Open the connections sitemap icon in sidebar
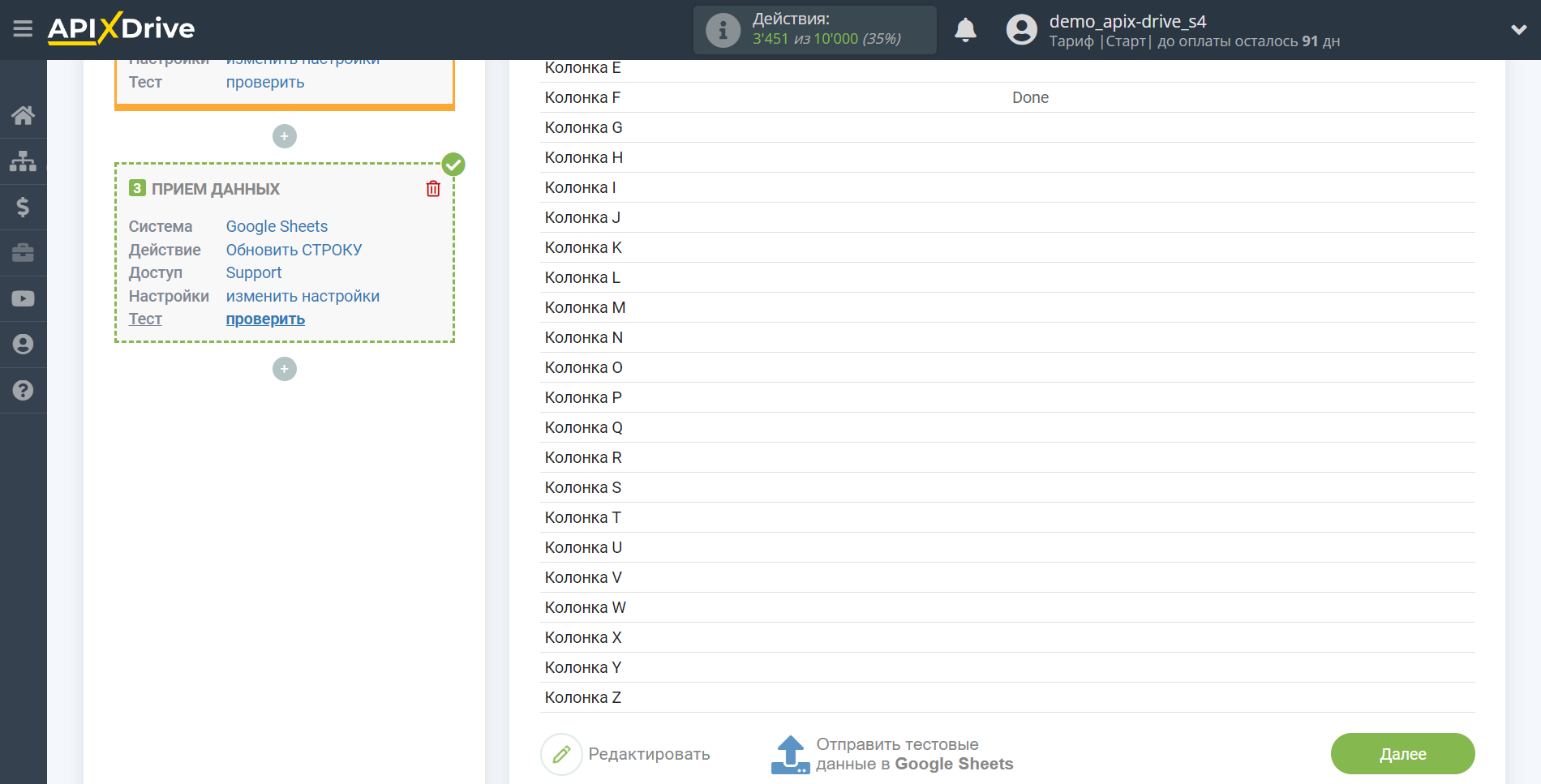This screenshot has height=784, width=1541. point(23,161)
